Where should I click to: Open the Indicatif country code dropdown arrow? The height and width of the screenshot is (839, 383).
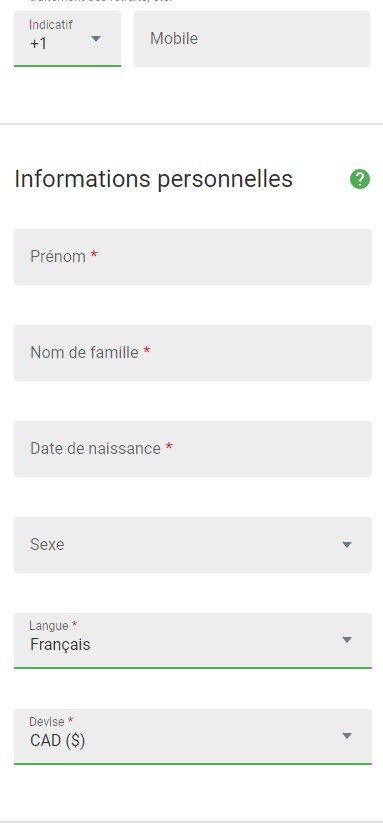[96, 39]
